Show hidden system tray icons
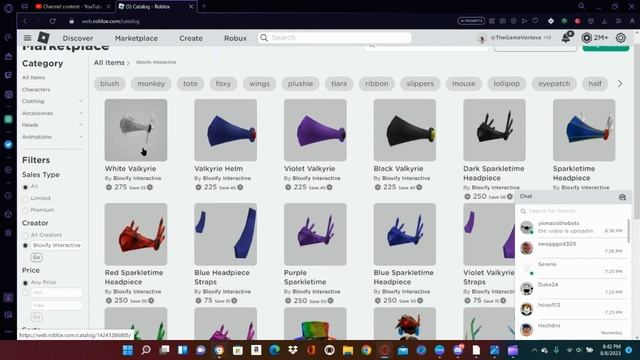640x360 pixels. (x=534, y=350)
